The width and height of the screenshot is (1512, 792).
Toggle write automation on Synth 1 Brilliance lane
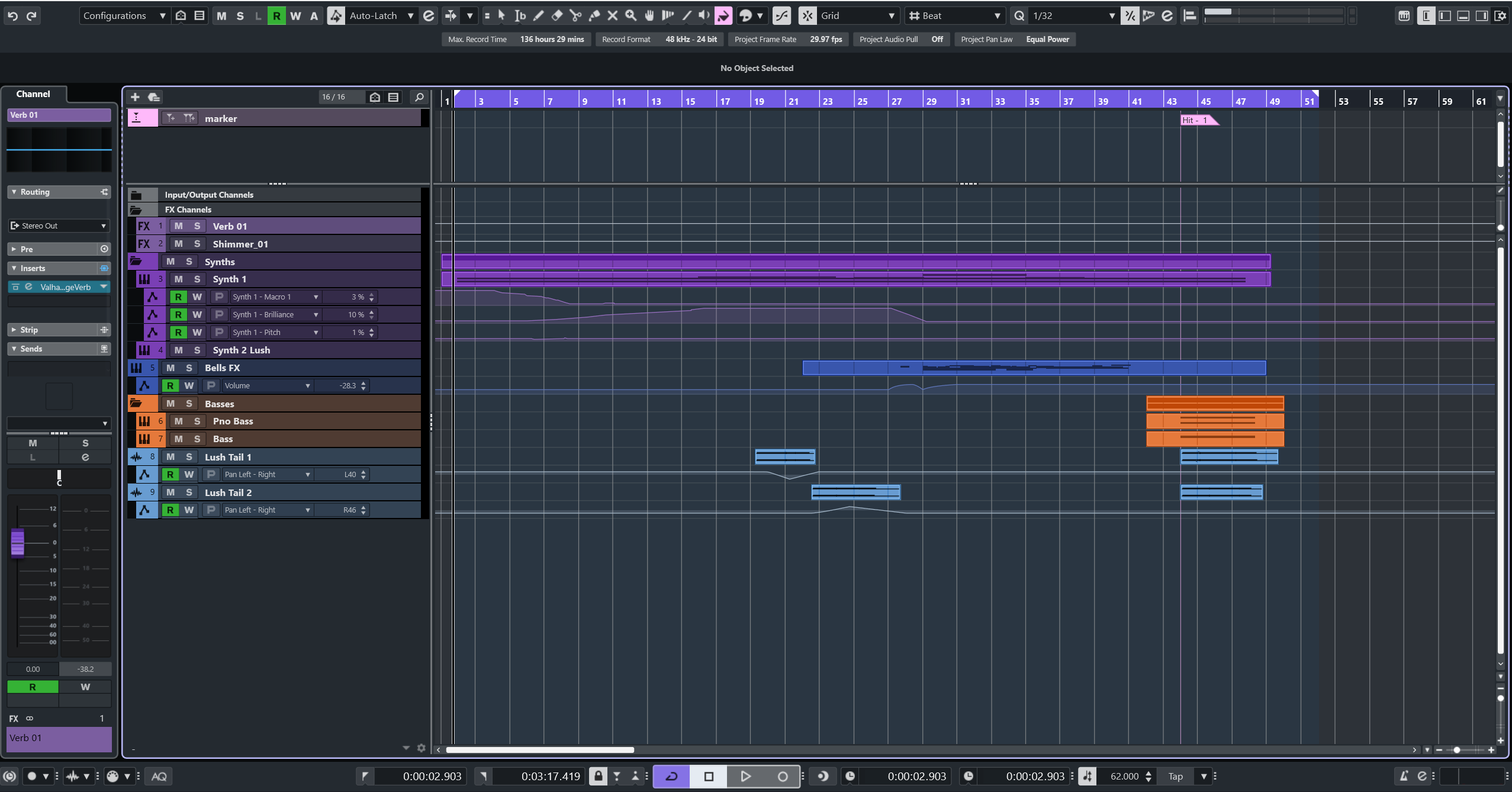tap(197, 315)
